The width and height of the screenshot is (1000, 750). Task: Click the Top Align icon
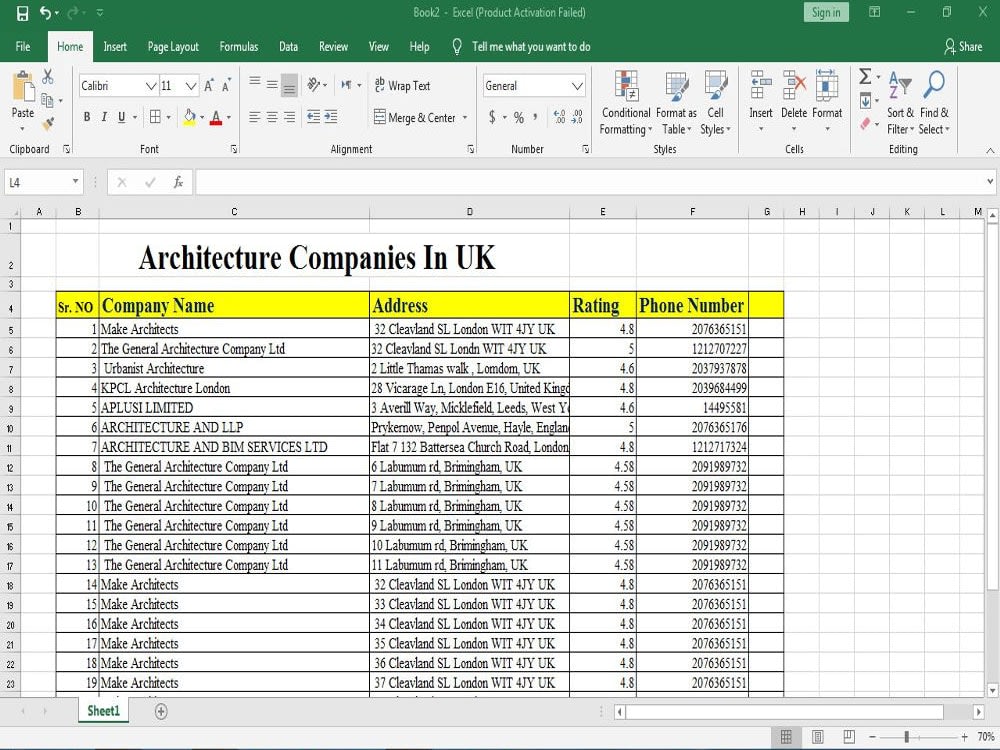[254, 83]
